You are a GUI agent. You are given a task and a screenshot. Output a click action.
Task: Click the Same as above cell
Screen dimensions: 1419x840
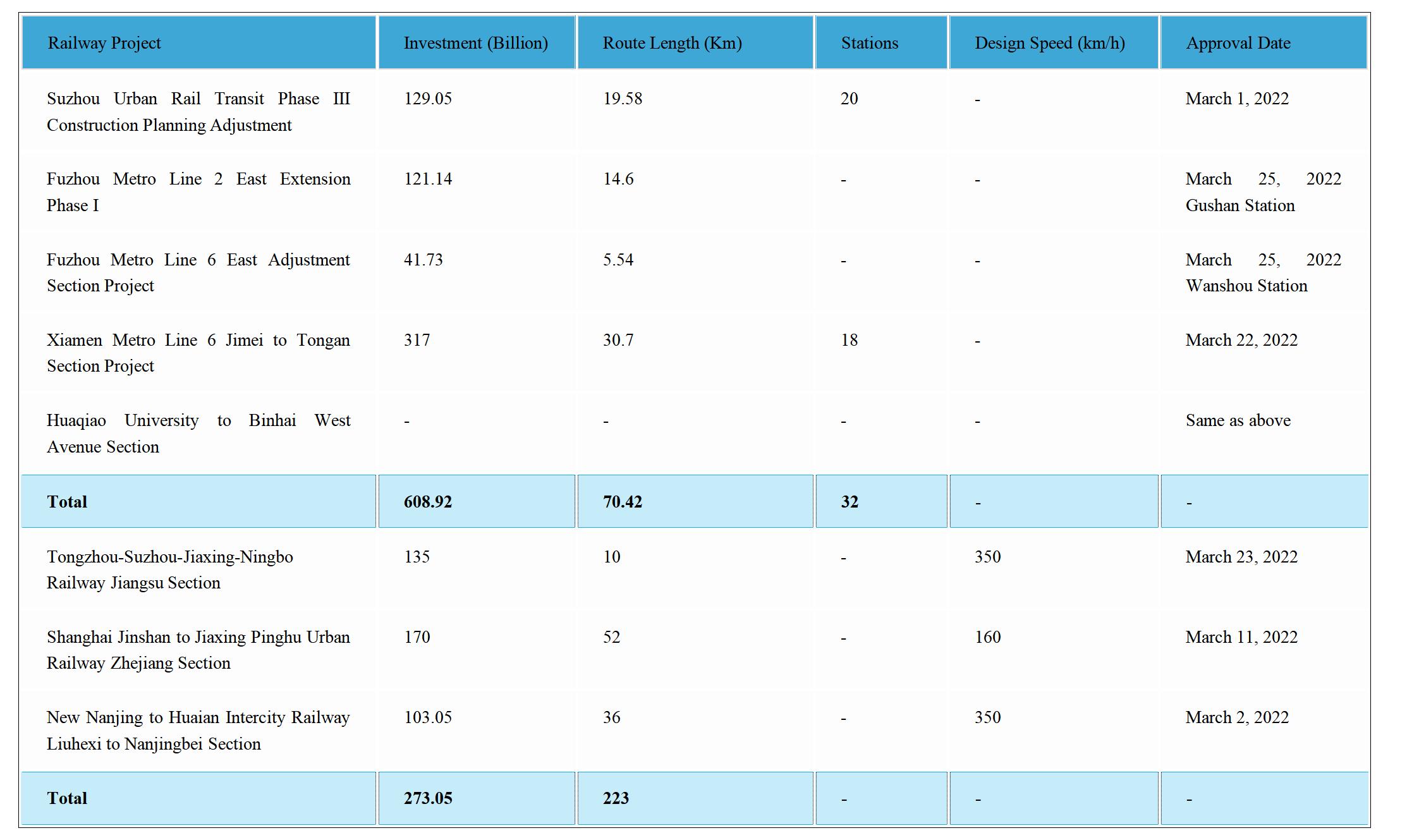(1238, 420)
